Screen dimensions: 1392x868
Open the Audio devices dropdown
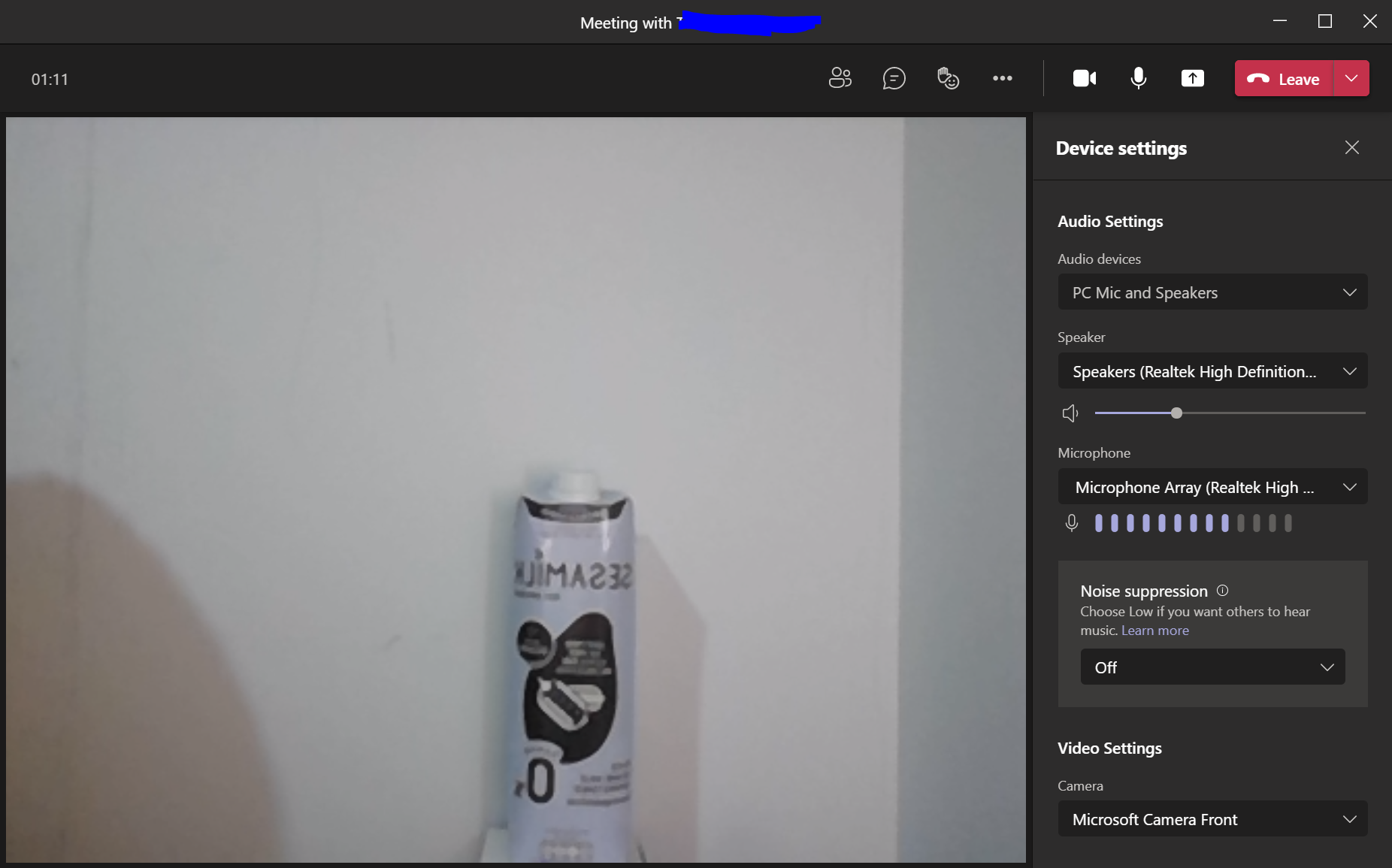(1212, 292)
